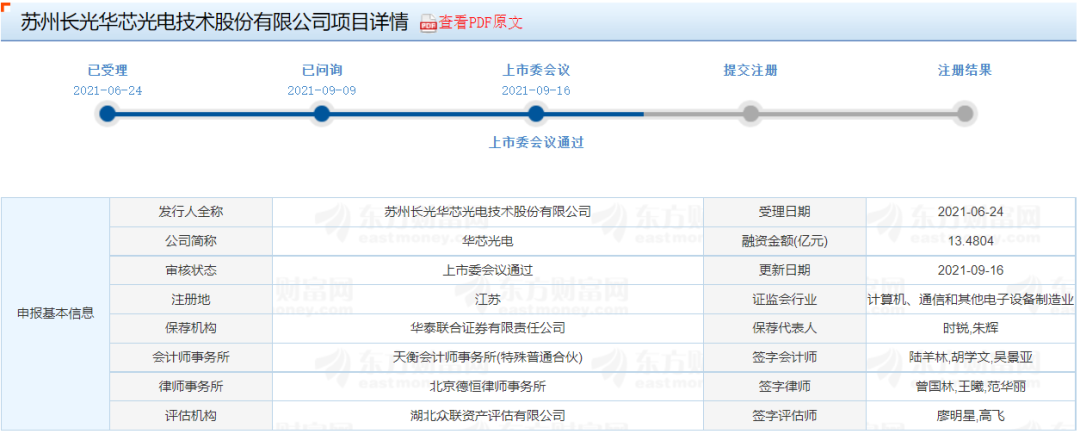
Task: Click the 证监会行业 label cell
Action: pyautogui.click(x=785, y=300)
